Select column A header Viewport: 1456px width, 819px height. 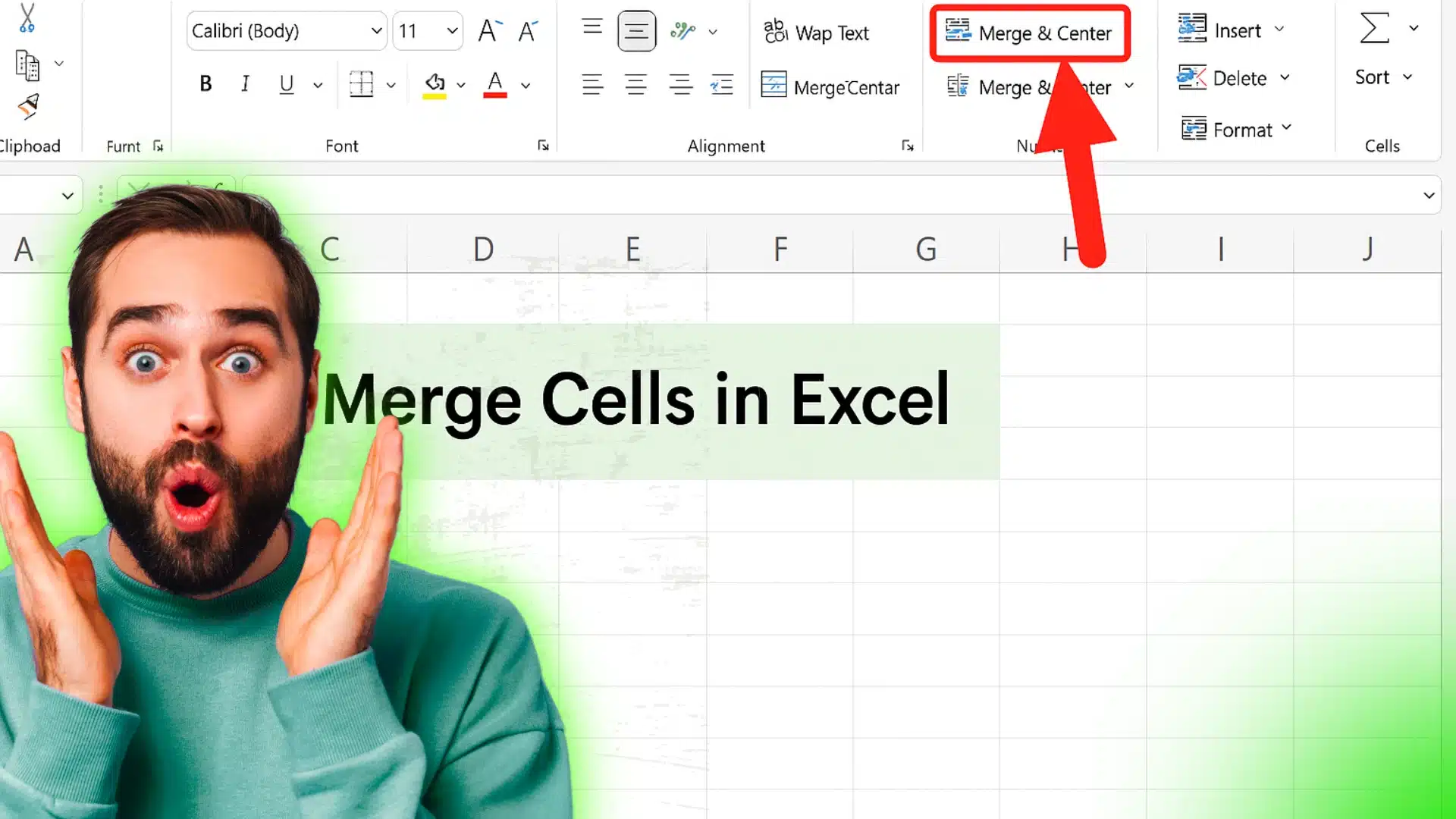pyautogui.click(x=25, y=249)
